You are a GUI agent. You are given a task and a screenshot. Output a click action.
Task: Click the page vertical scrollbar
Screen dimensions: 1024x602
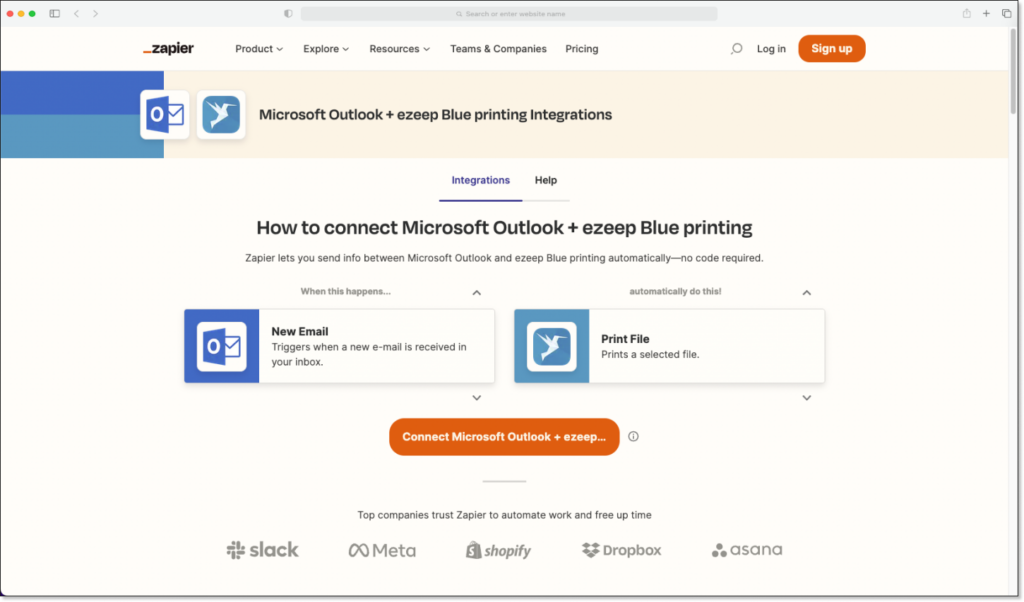pos(1014,72)
